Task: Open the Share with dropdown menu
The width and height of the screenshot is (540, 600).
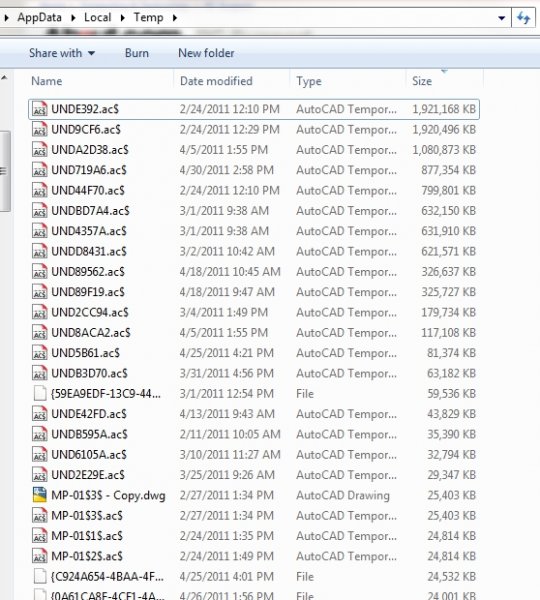Action: tap(62, 53)
